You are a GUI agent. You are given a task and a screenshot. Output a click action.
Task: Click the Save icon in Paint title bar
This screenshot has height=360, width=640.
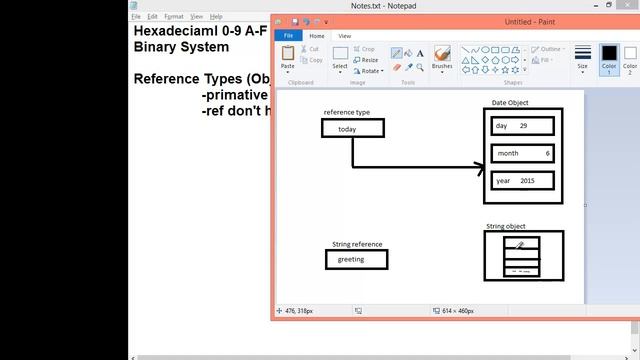pos(295,22)
